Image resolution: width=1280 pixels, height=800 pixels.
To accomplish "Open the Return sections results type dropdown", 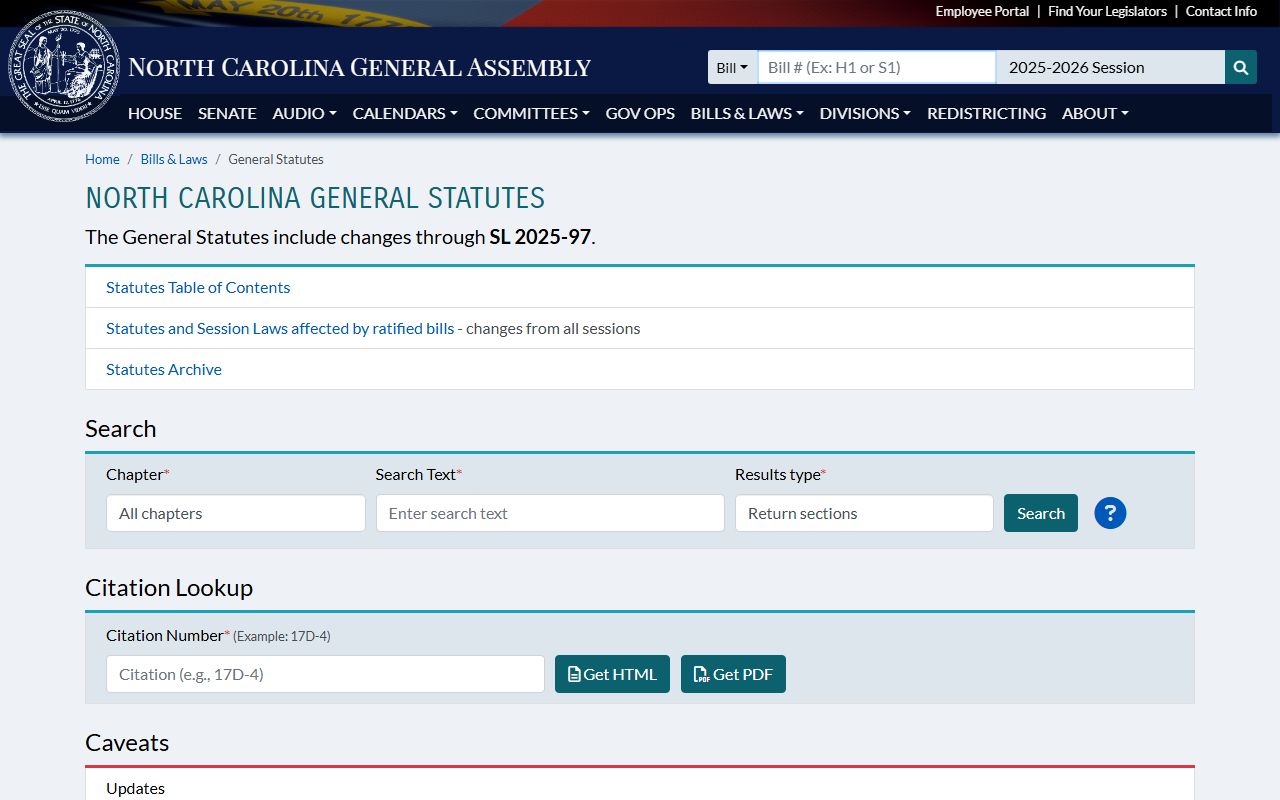I will [864, 513].
